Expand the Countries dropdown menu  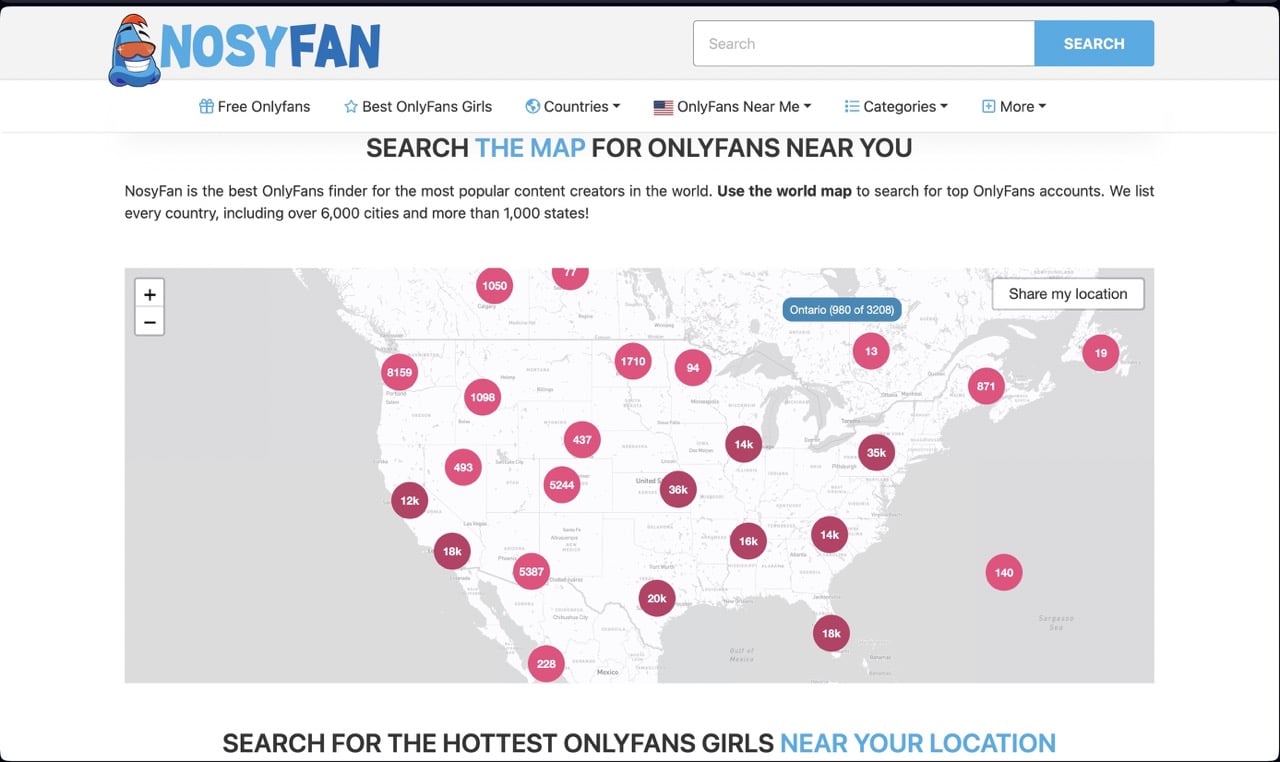coord(573,106)
